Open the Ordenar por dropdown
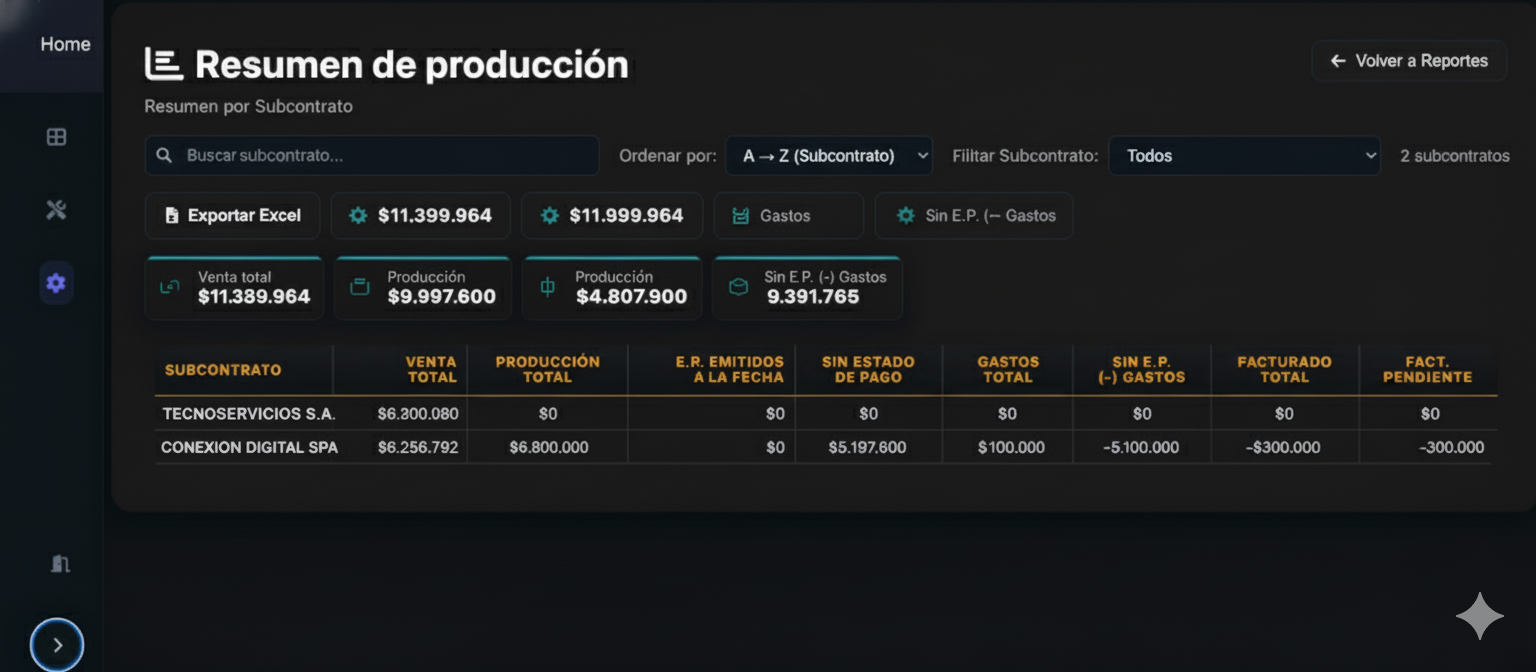Image resolution: width=1536 pixels, height=672 pixels. point(828,155)
